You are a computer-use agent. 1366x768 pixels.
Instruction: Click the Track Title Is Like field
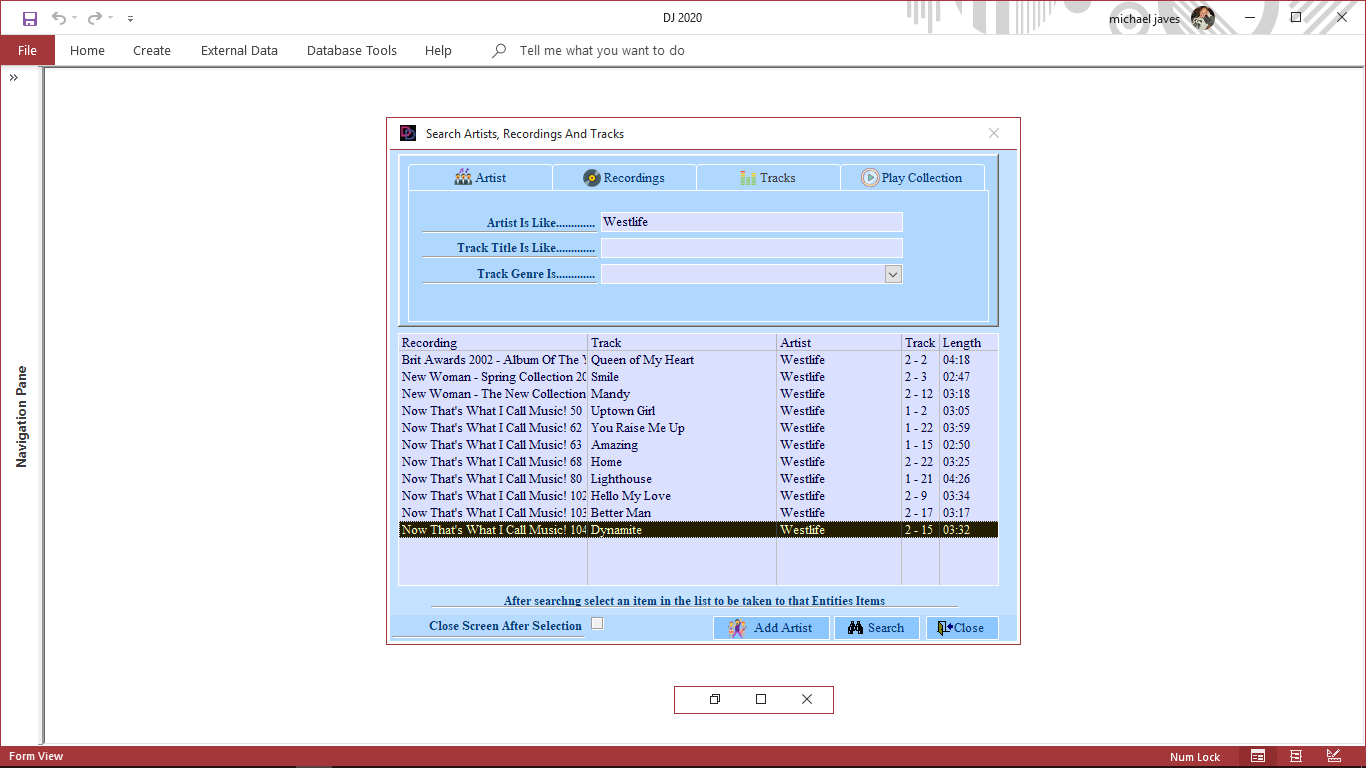pos(751,248)
